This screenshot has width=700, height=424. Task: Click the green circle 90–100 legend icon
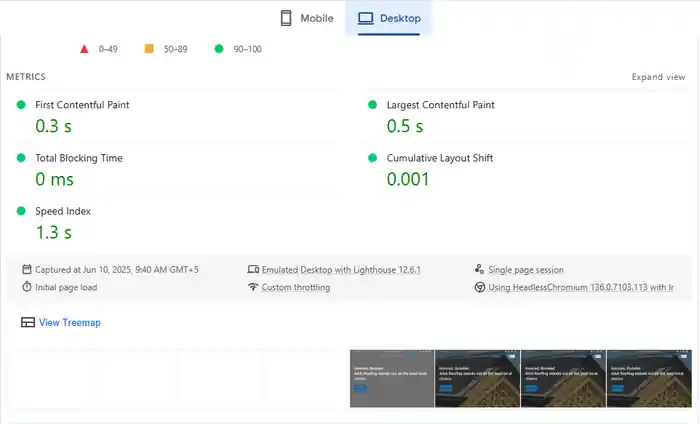tap(219, 49)
